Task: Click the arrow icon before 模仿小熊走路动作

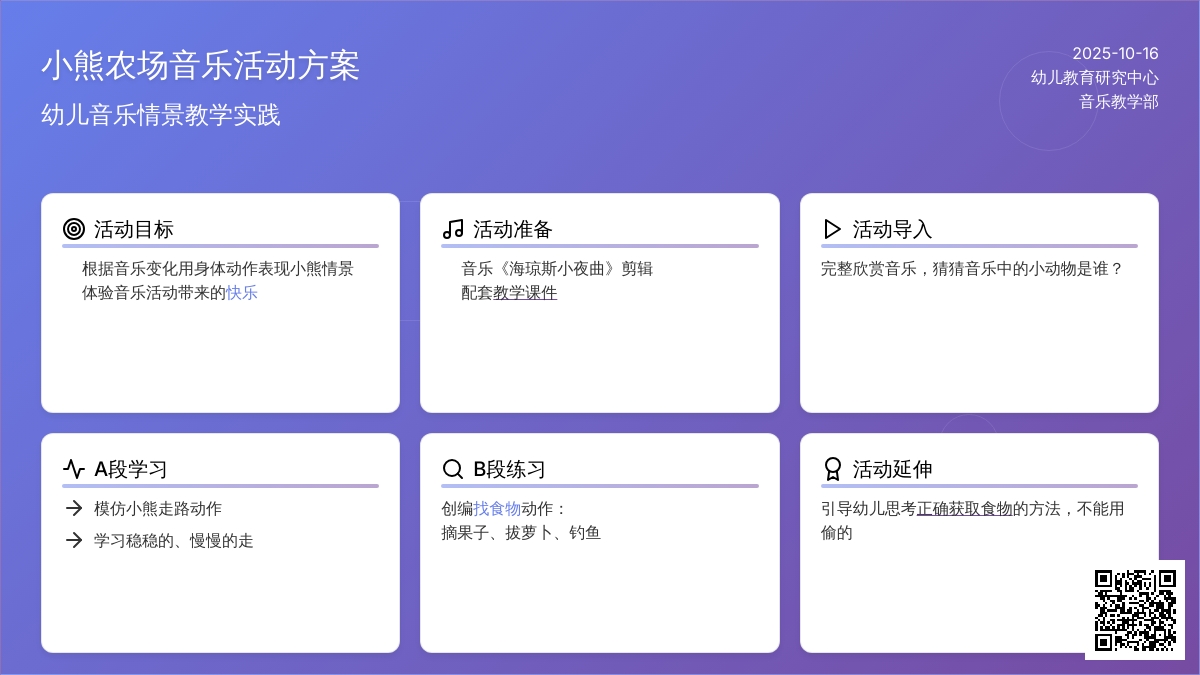Action: pyautogui.click(x=73, y=508)
